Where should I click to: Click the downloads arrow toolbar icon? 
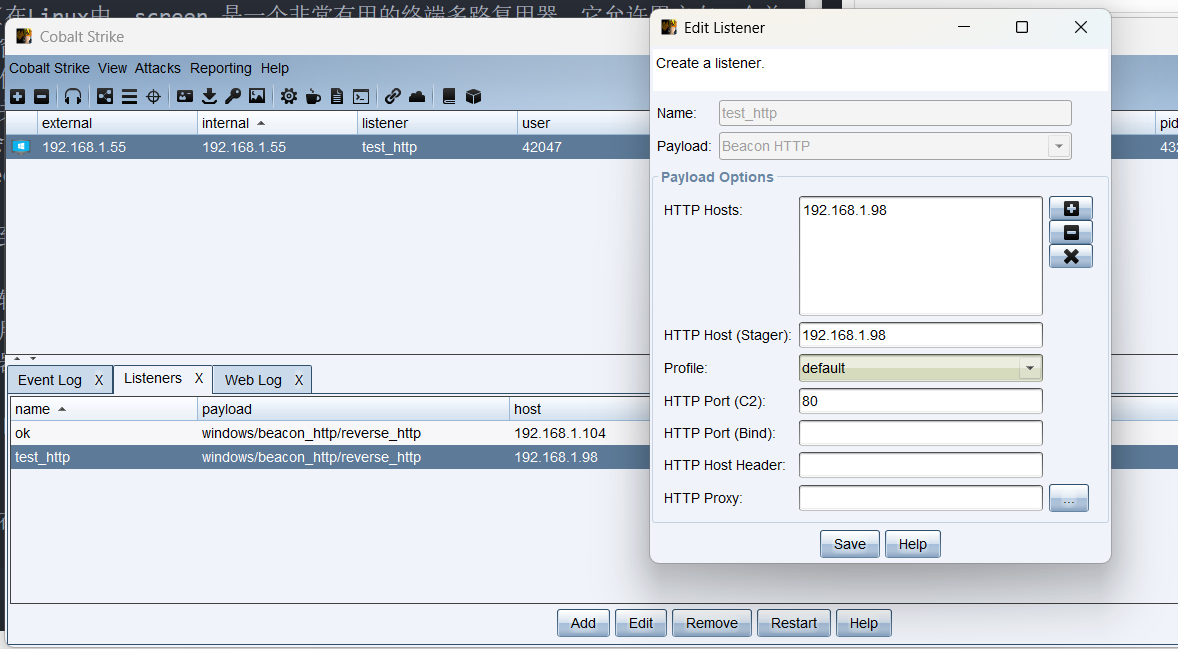209,96
